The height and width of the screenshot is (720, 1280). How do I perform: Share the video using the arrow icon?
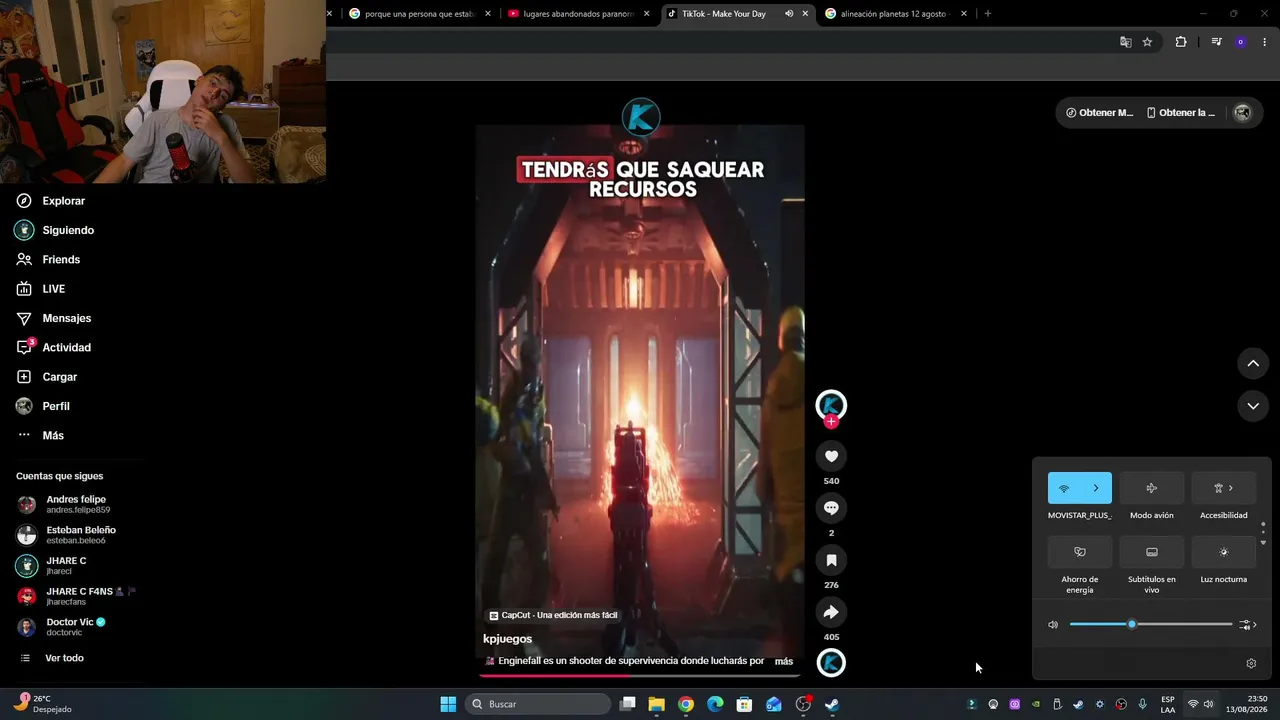pos(831,612)
